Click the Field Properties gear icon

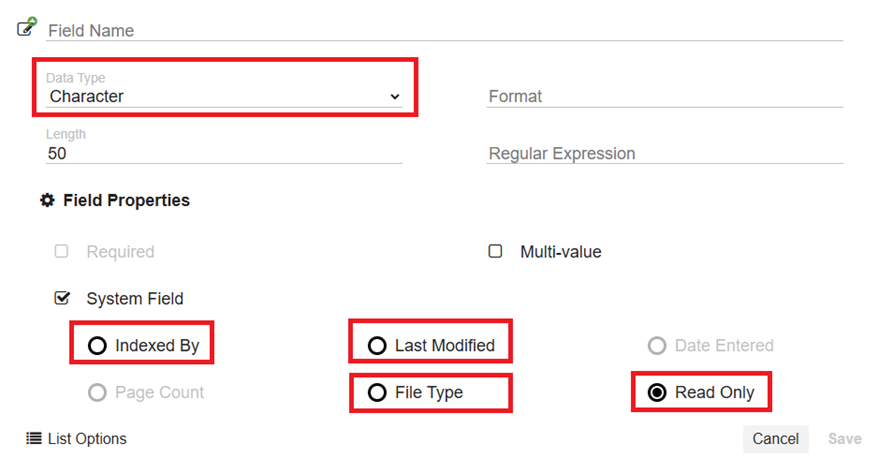pos(47,200)
